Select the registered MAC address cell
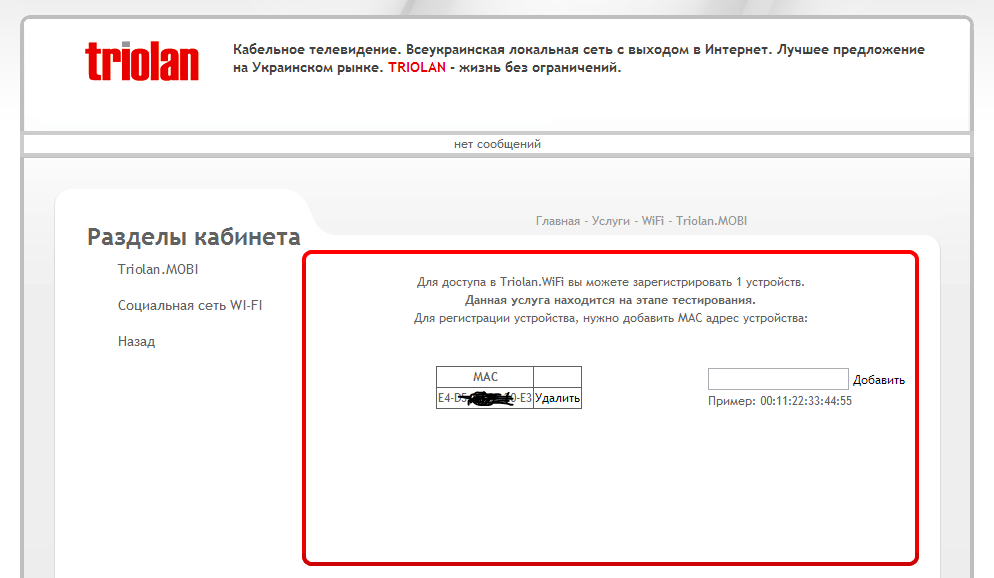This screenshot has width=994, height=578. click(x=485, y=398)
